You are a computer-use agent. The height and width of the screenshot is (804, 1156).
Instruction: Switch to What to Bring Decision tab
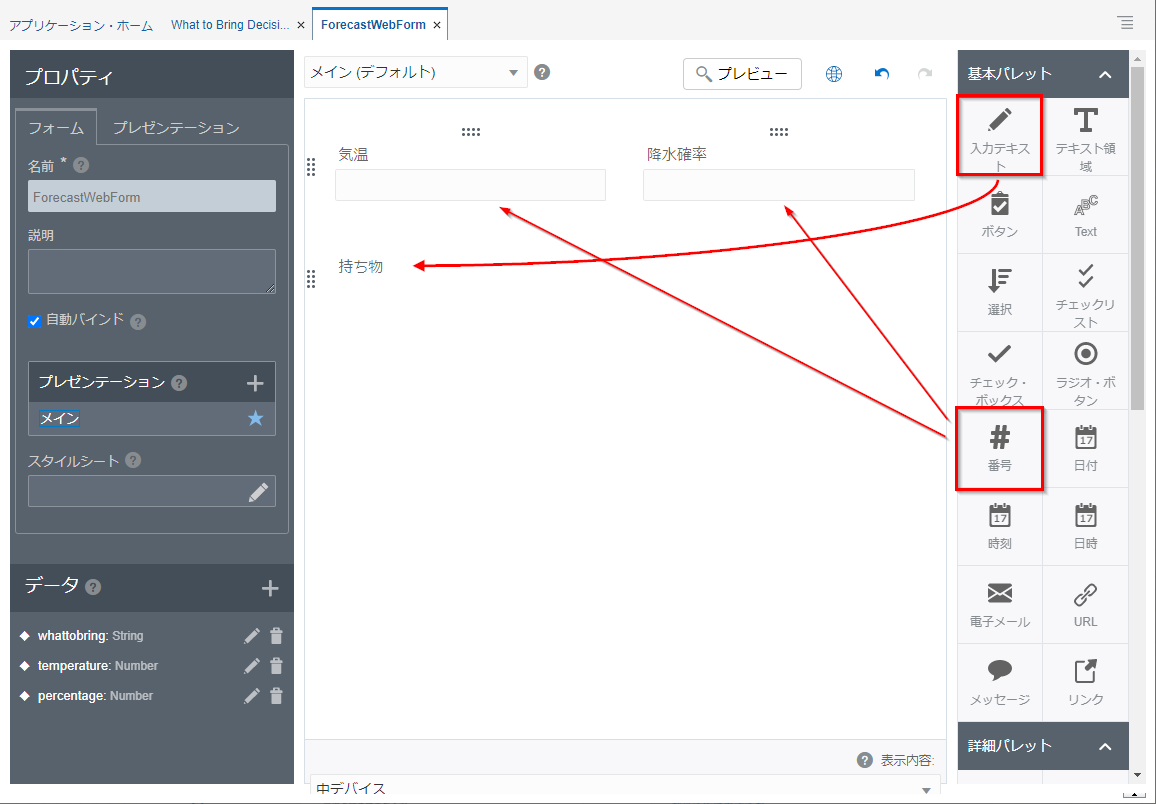point(230,25)
